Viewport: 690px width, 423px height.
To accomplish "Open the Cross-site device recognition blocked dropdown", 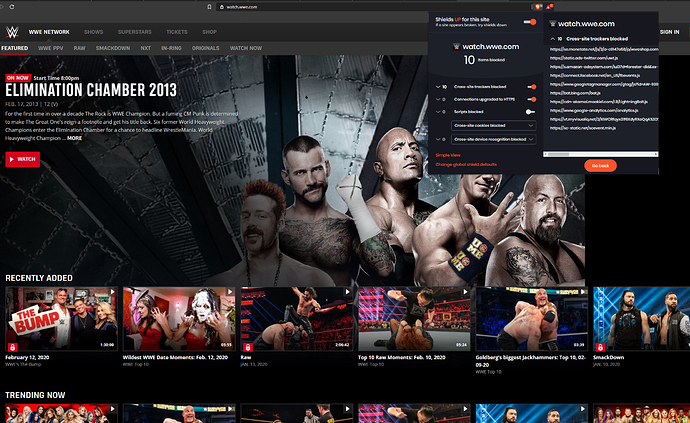I will (493, 139).
